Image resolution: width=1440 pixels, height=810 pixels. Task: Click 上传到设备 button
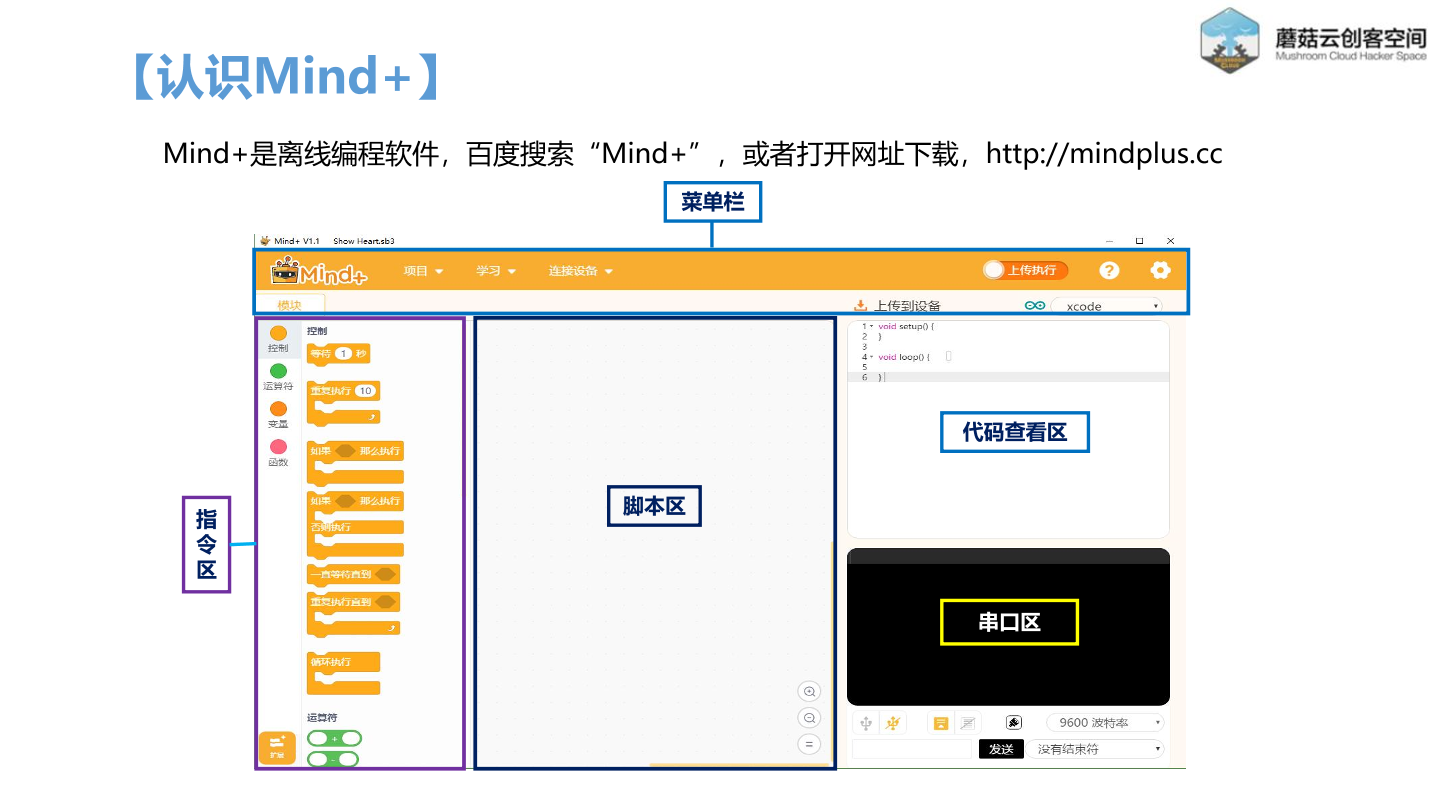pyautogui.click(x=897, y=306)
